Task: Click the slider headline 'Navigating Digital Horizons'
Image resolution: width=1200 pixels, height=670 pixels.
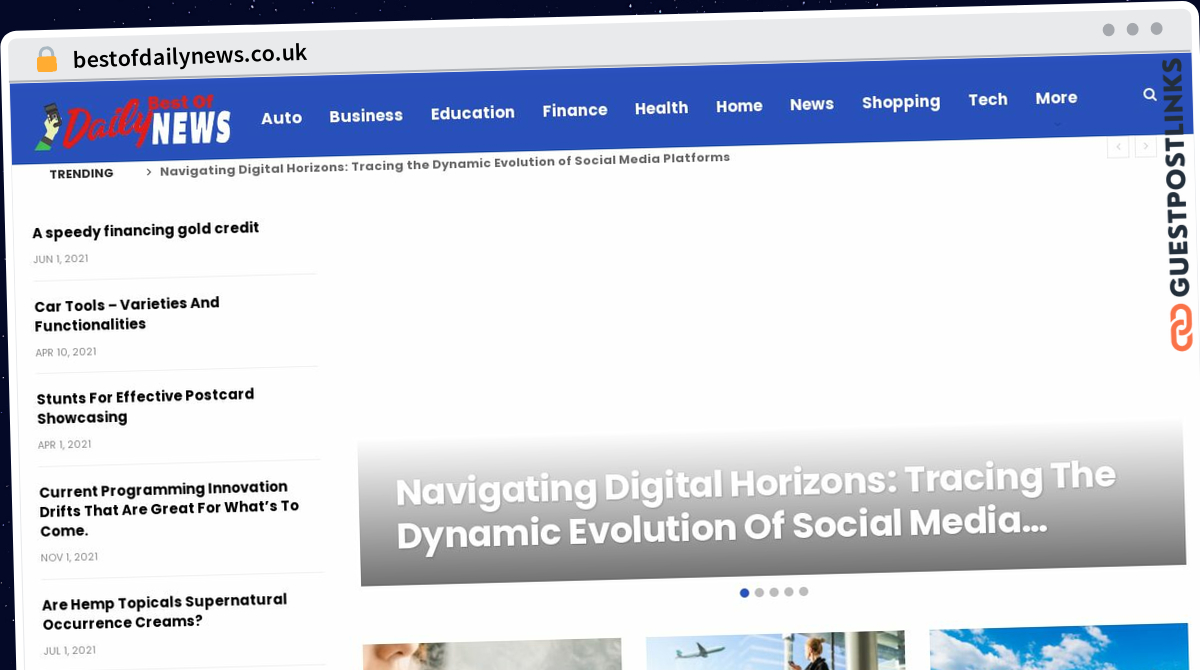Action: pos(756,505)
